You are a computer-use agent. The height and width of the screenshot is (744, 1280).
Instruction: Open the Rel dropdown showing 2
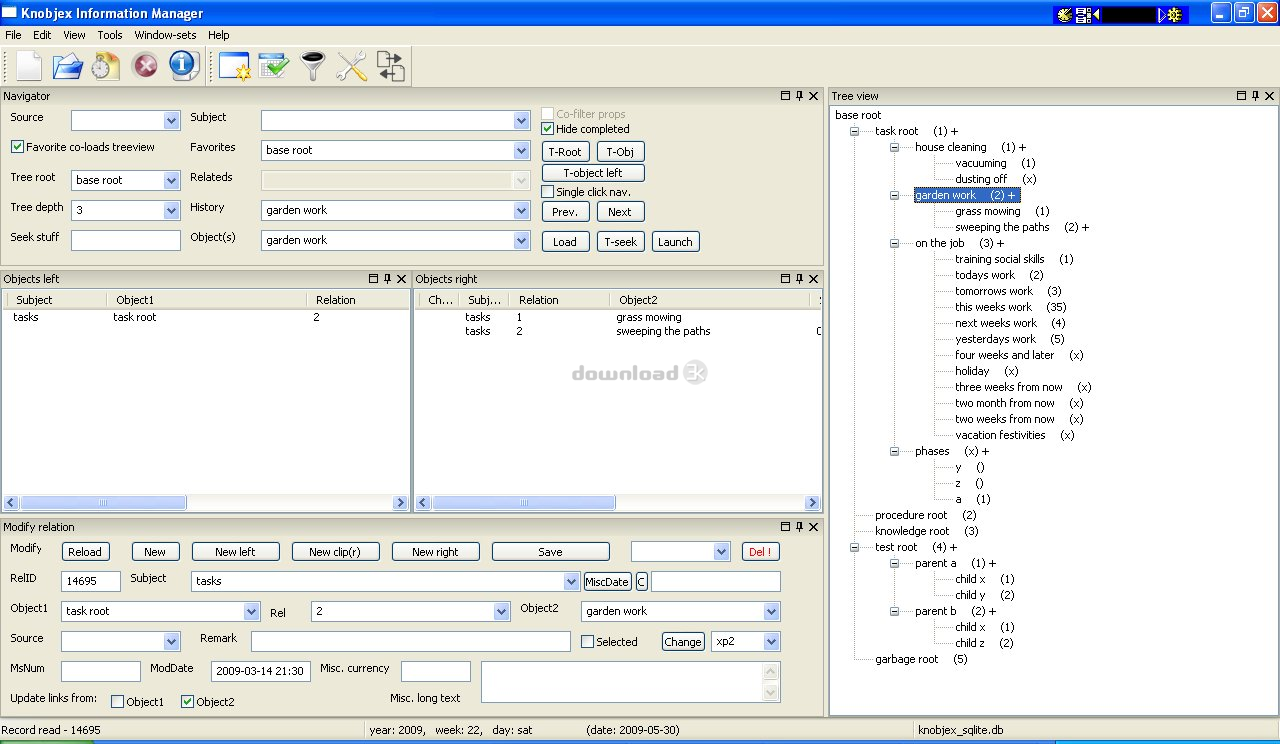coord(502,611)
